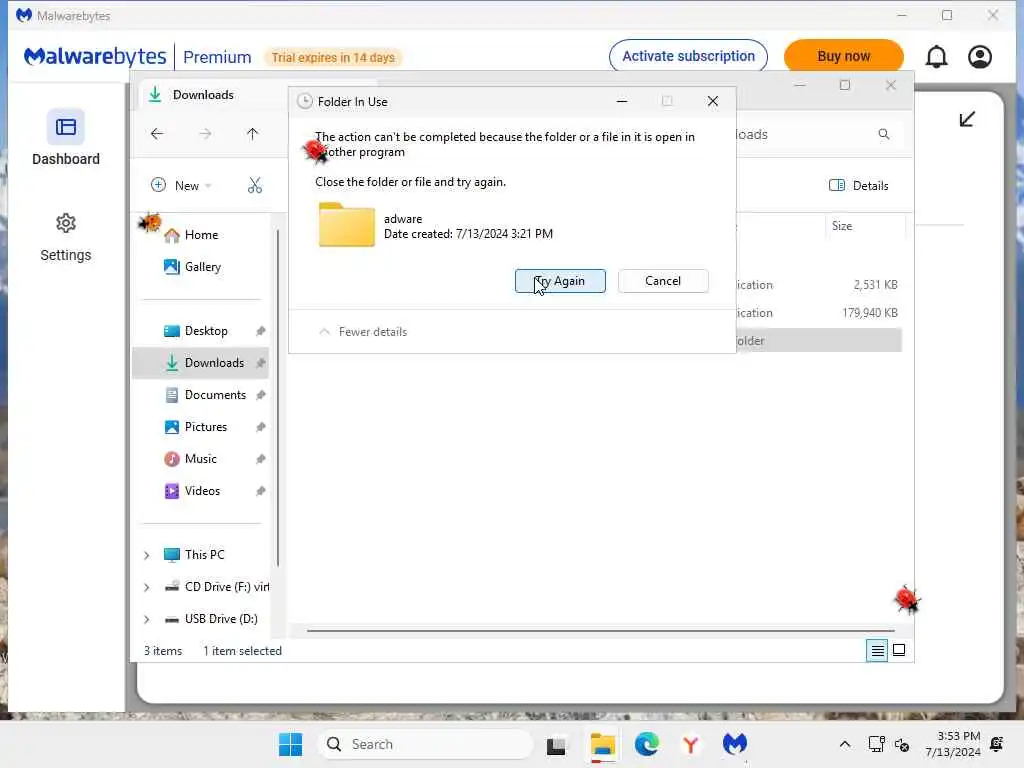Show hidden system tray icons
This screenshot has height=768, width=1024.
(x=844, y=744)
